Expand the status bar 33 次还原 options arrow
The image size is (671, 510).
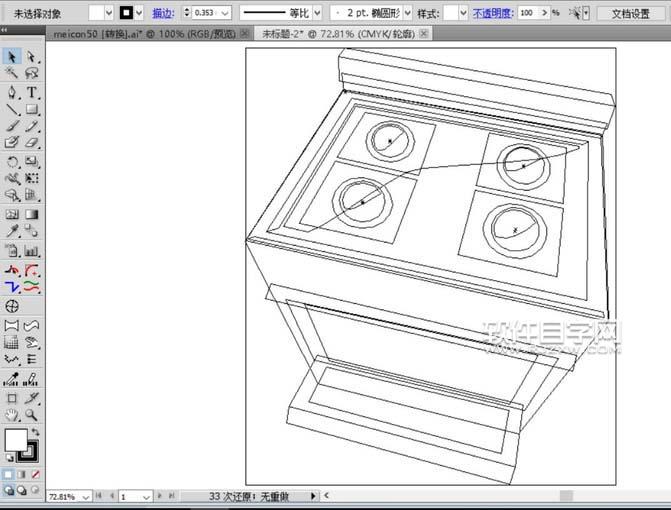point(313,496)
